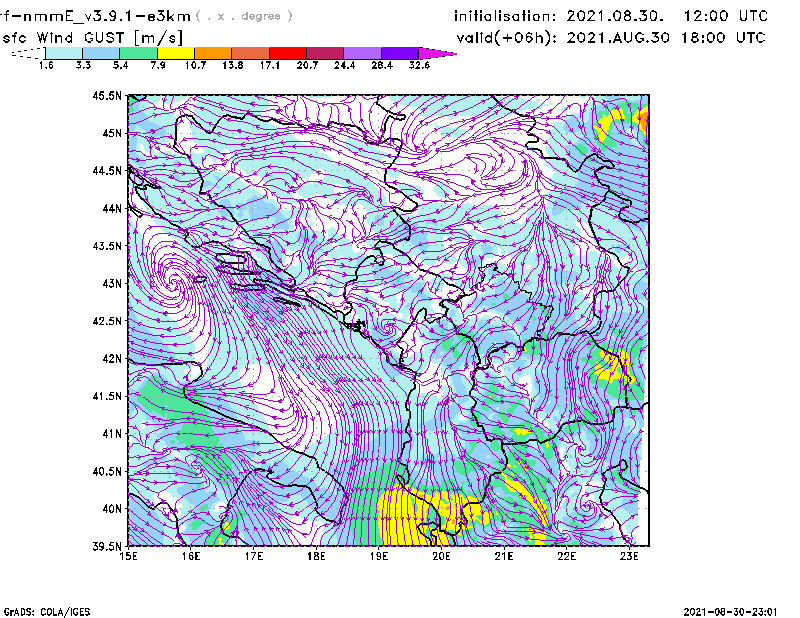Click the "15E" longitude label
Screen dimensions: 800x618
(x=128, y=556)
